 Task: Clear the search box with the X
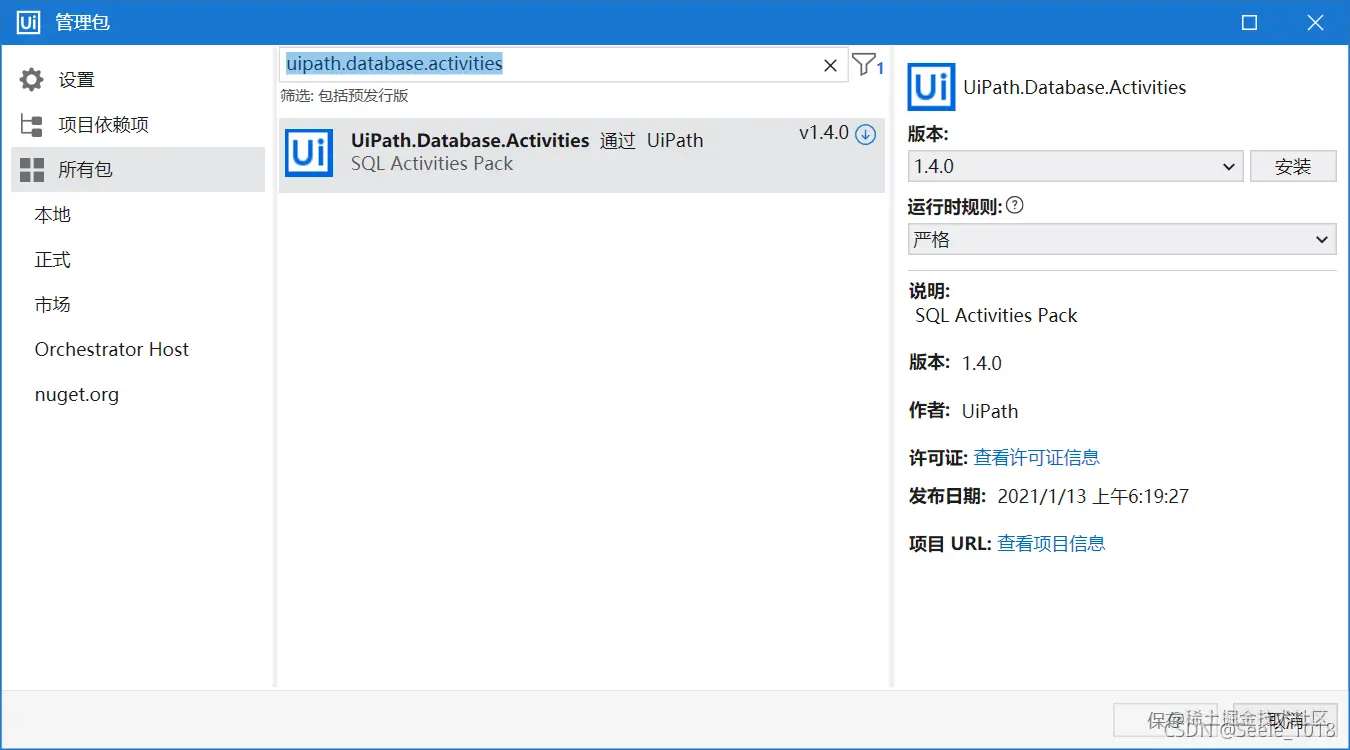(830, 65)
